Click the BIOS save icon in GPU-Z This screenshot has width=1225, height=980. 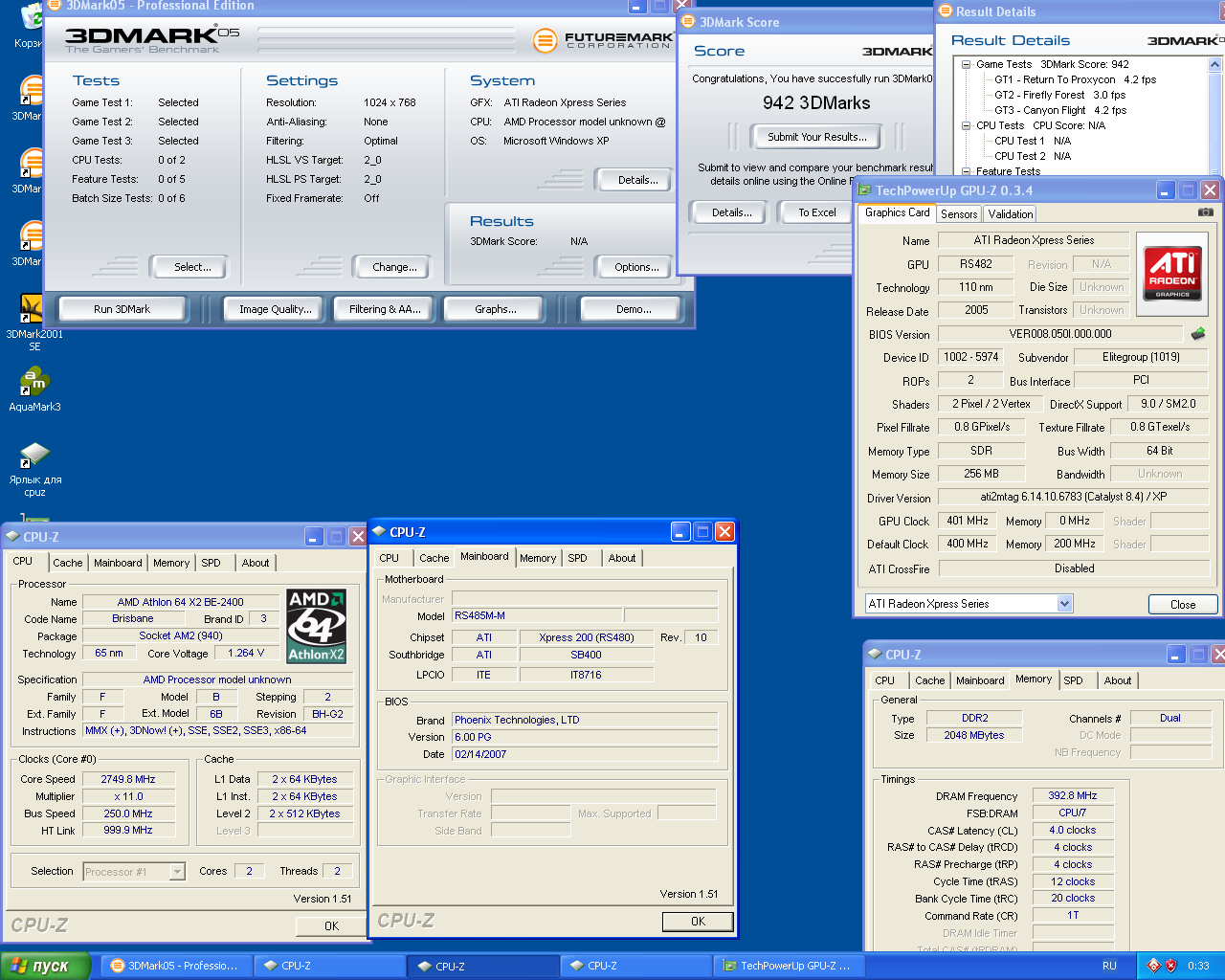1198,334
